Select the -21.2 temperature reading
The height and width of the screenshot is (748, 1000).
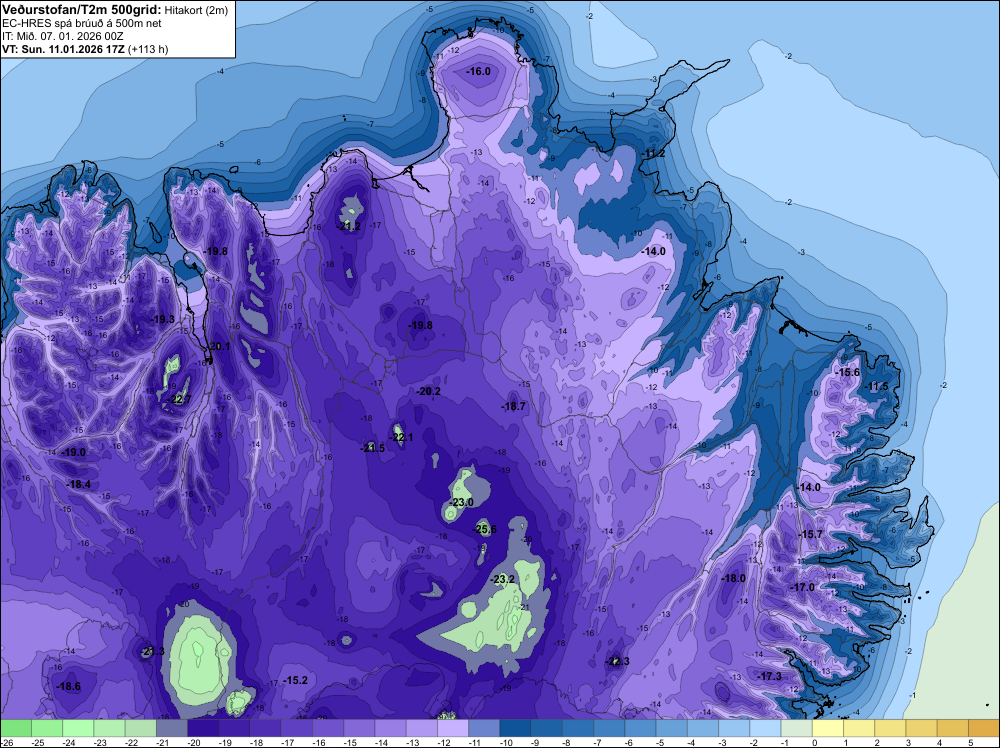pyautogui.click(x=349, y=226)
